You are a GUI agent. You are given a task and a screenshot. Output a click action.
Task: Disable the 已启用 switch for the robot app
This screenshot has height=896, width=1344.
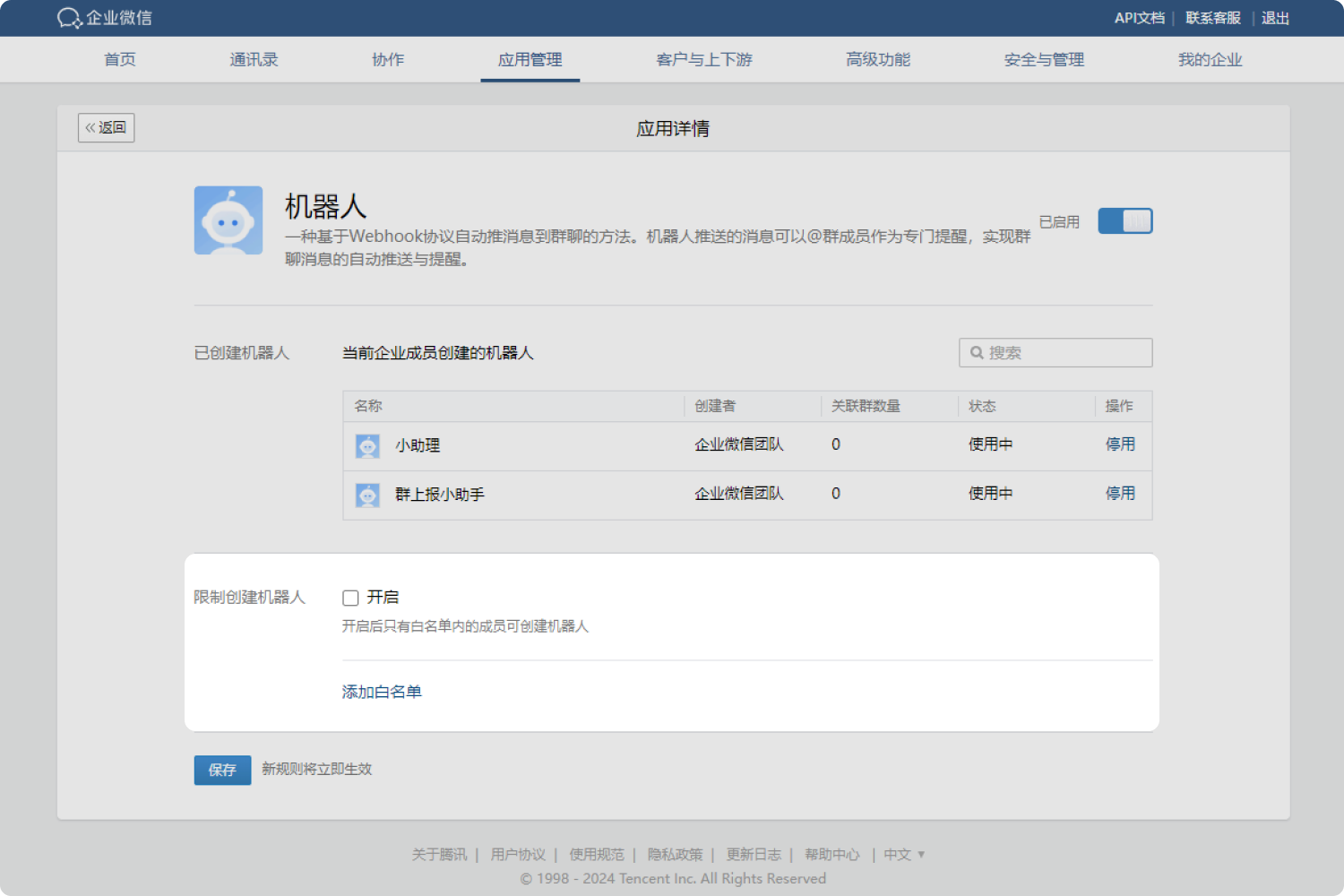tap(1124, 220)
